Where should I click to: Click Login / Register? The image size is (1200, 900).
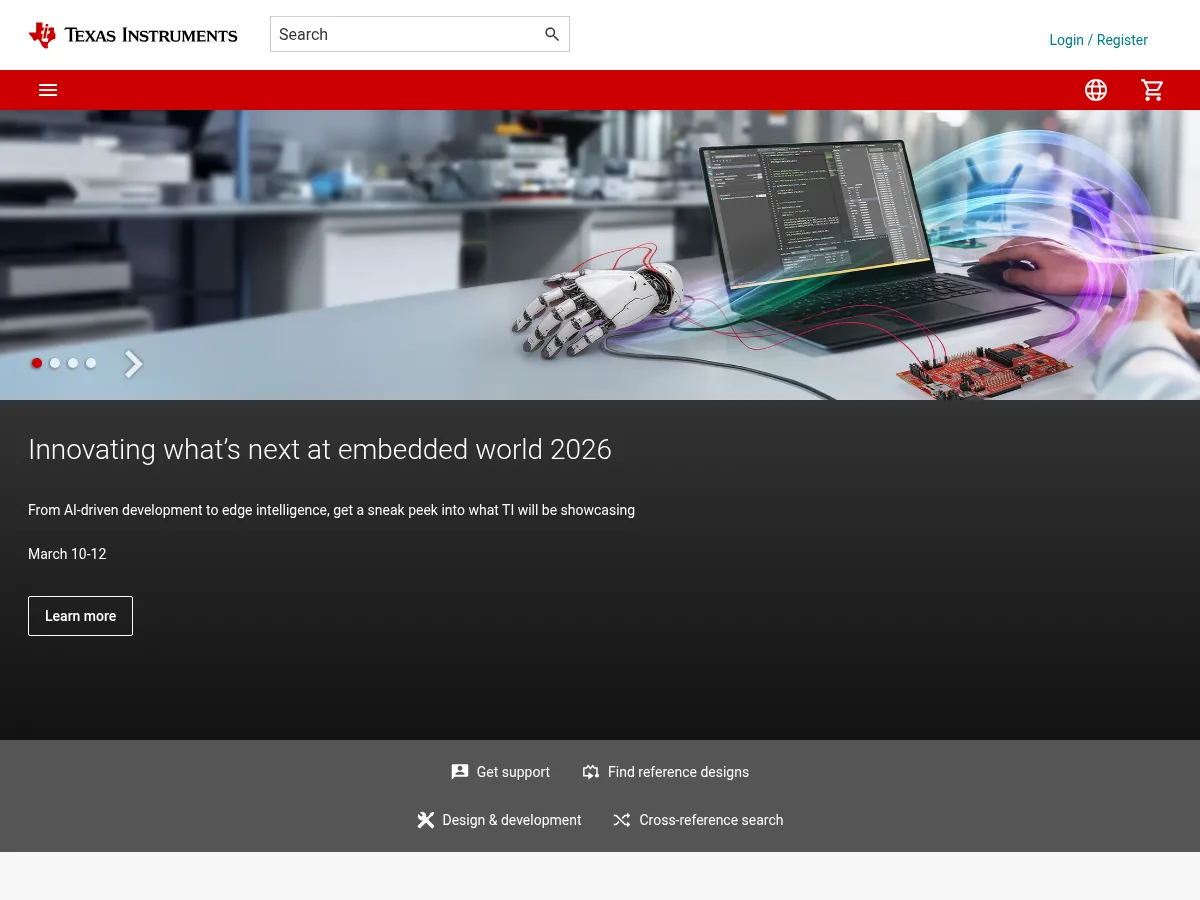pyautogui.click(x=1098, y=40)
